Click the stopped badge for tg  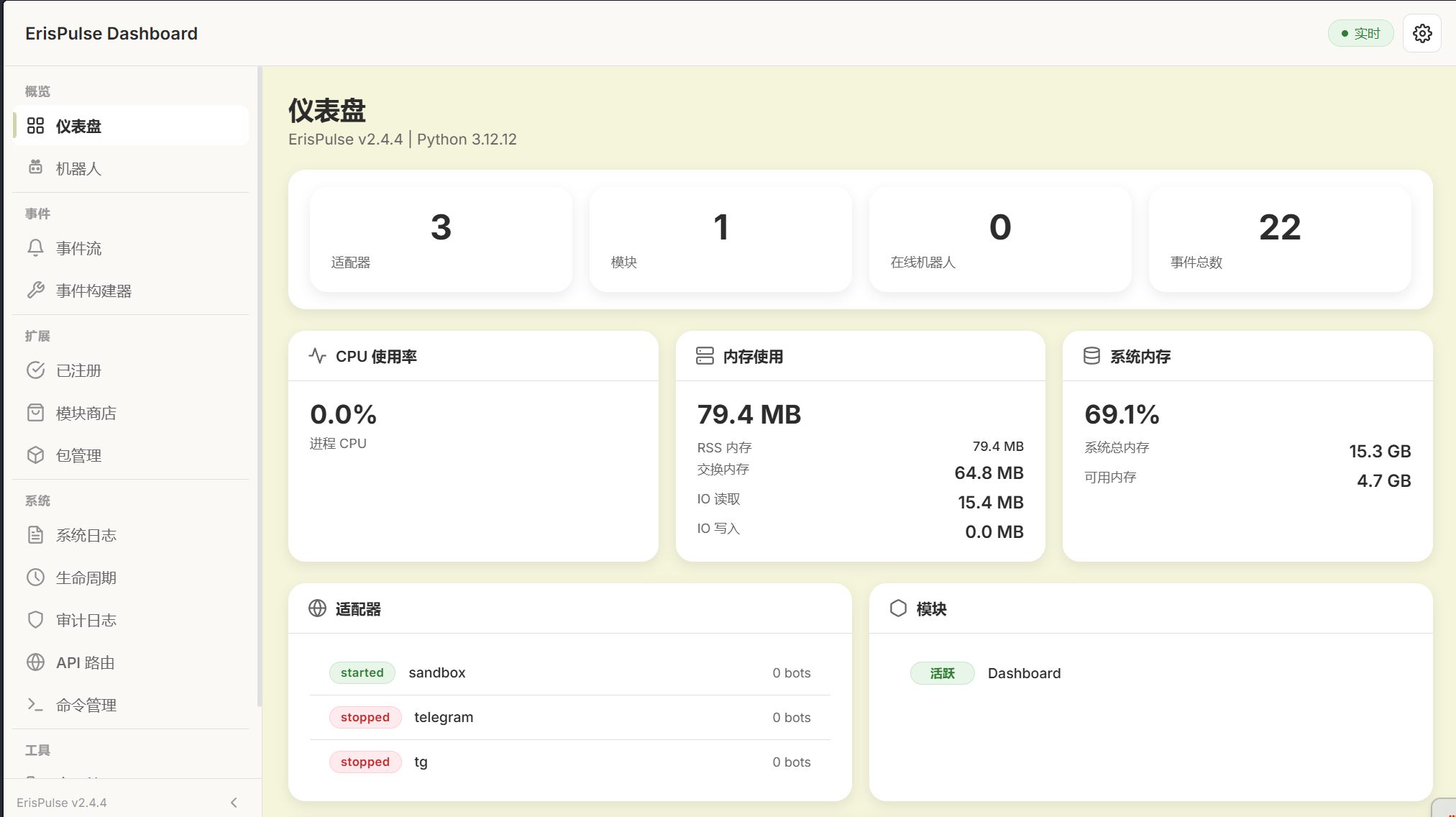click(365, 762)
